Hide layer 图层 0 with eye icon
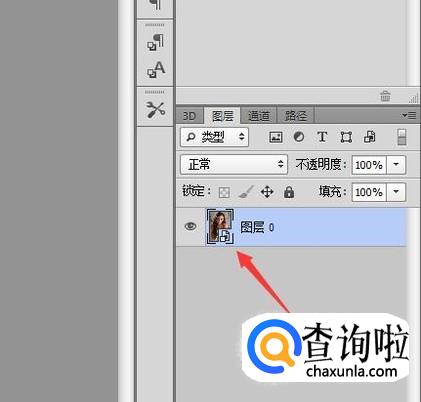The height and width of the screenshot is (402, 421). point(190,226)
